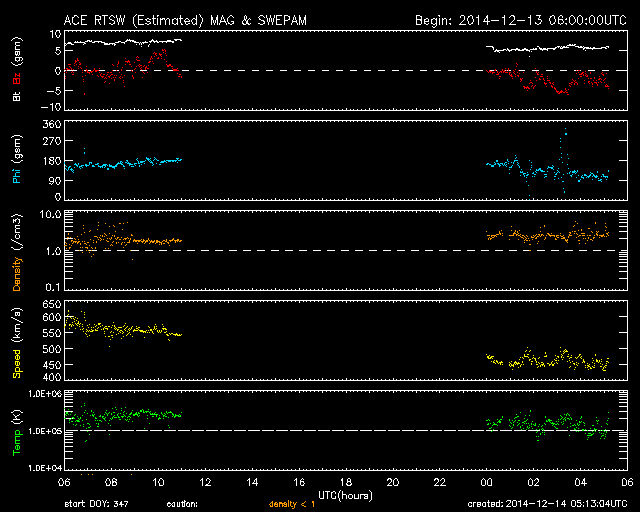Screen dimensions: 640x512
Task: Click the -5 tick label on Bt Bz axis
Action: point(53,90)
